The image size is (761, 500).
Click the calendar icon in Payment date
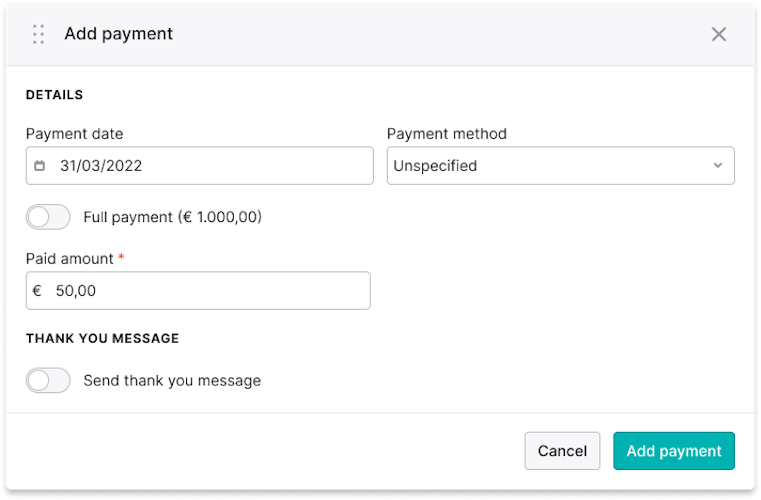(x=40, y=166)
